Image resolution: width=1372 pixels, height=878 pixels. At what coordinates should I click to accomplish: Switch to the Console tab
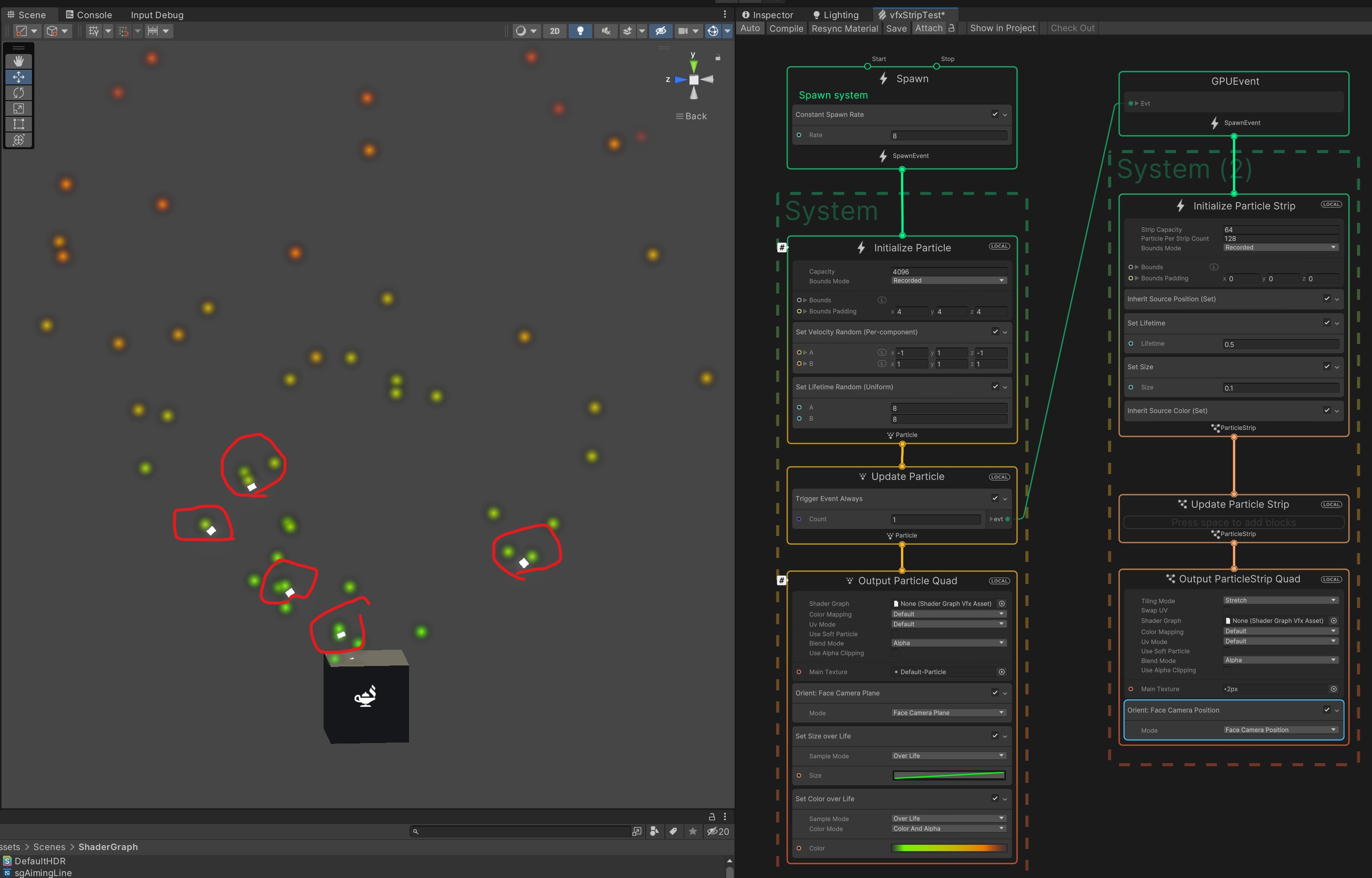[x=88, y=15]
